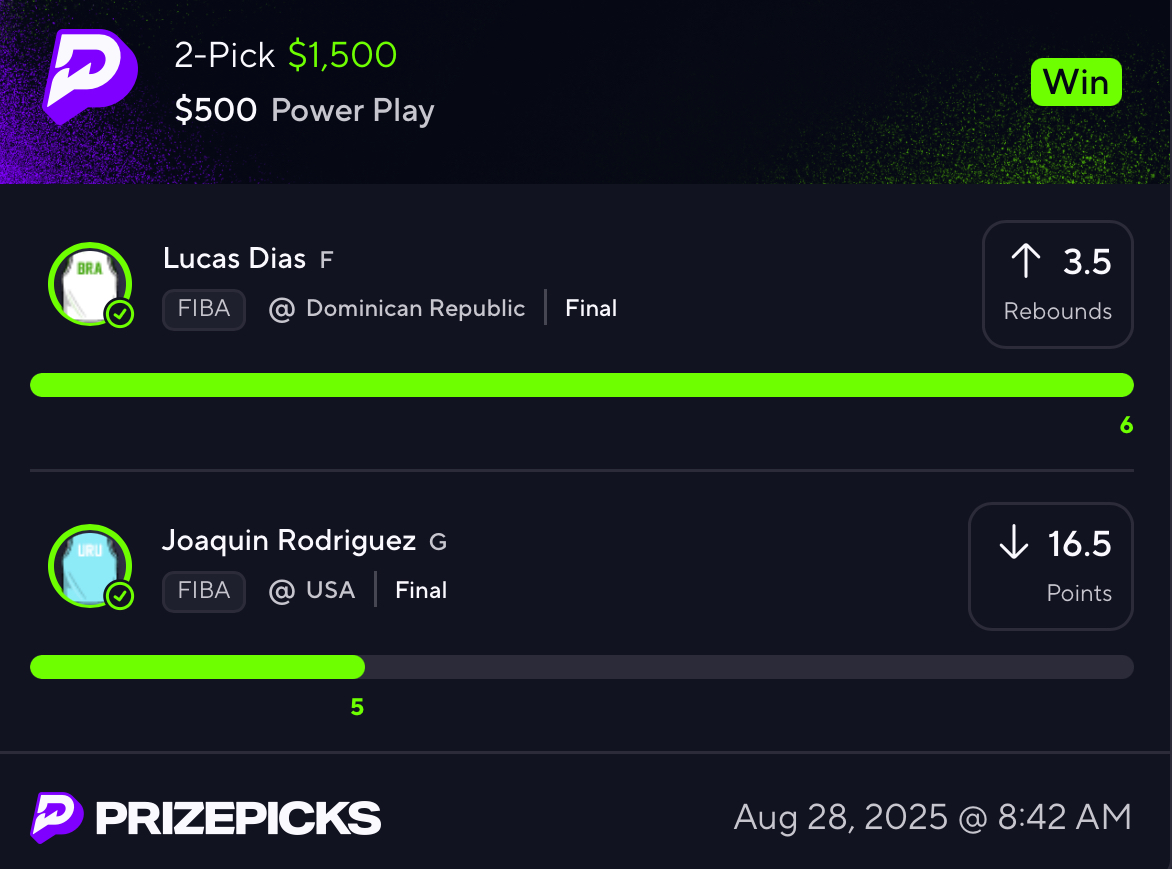This screenshot has width=1172, height=869.
Task: Click the PRIZEPICKS wordmark in footer
Action: pyautogui.click(x=238, y=818)
